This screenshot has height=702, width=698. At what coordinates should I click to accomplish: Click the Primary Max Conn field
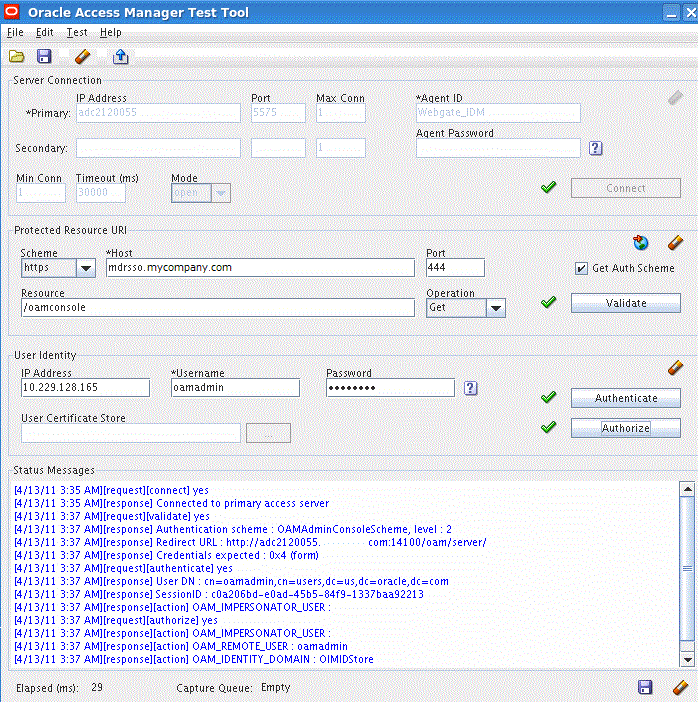coord(341,113)
